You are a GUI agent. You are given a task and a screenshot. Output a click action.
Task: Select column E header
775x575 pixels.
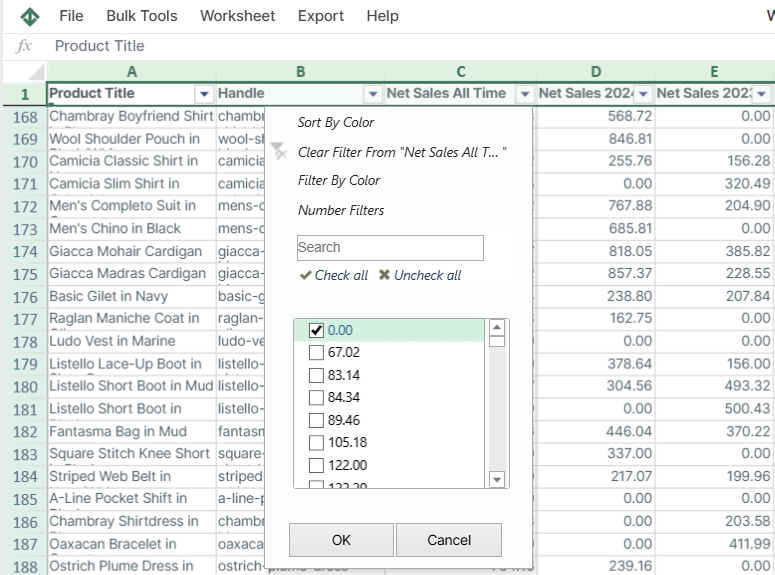click(714, 72)
